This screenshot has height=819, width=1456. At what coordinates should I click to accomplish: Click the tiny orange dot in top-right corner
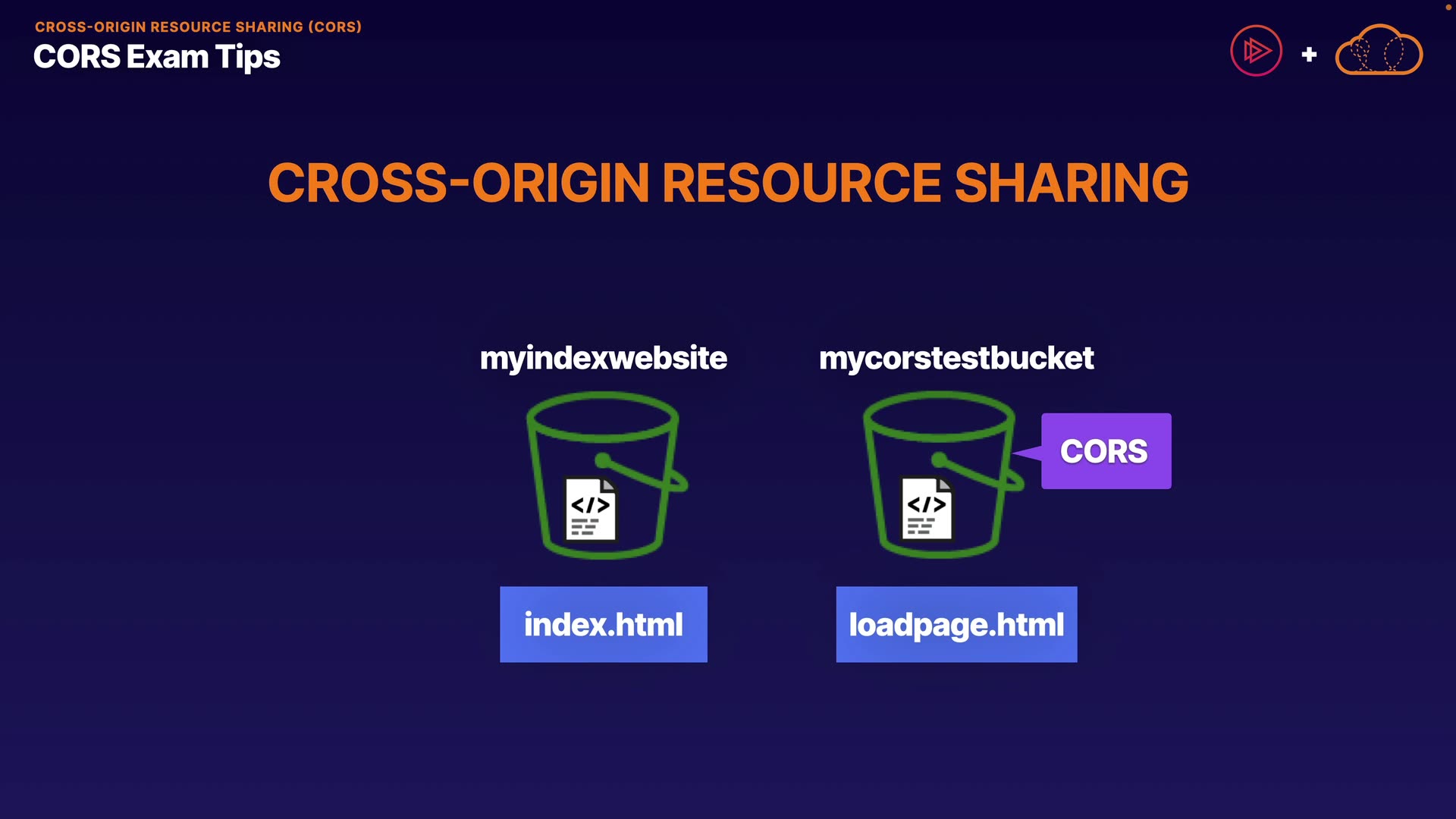[x=1448, y=7]
